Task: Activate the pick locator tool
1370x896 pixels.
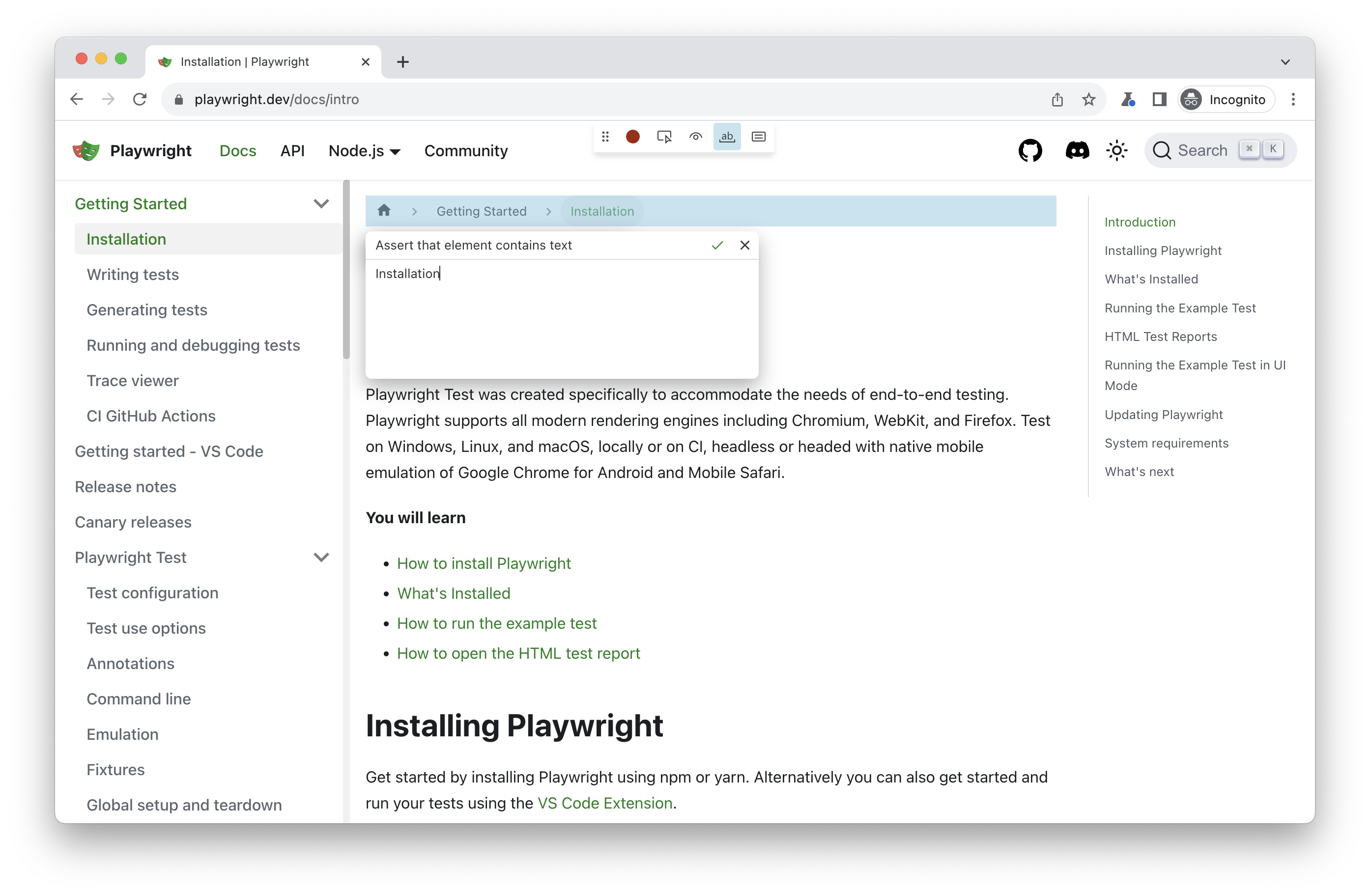Action: [x=664, y=137]
